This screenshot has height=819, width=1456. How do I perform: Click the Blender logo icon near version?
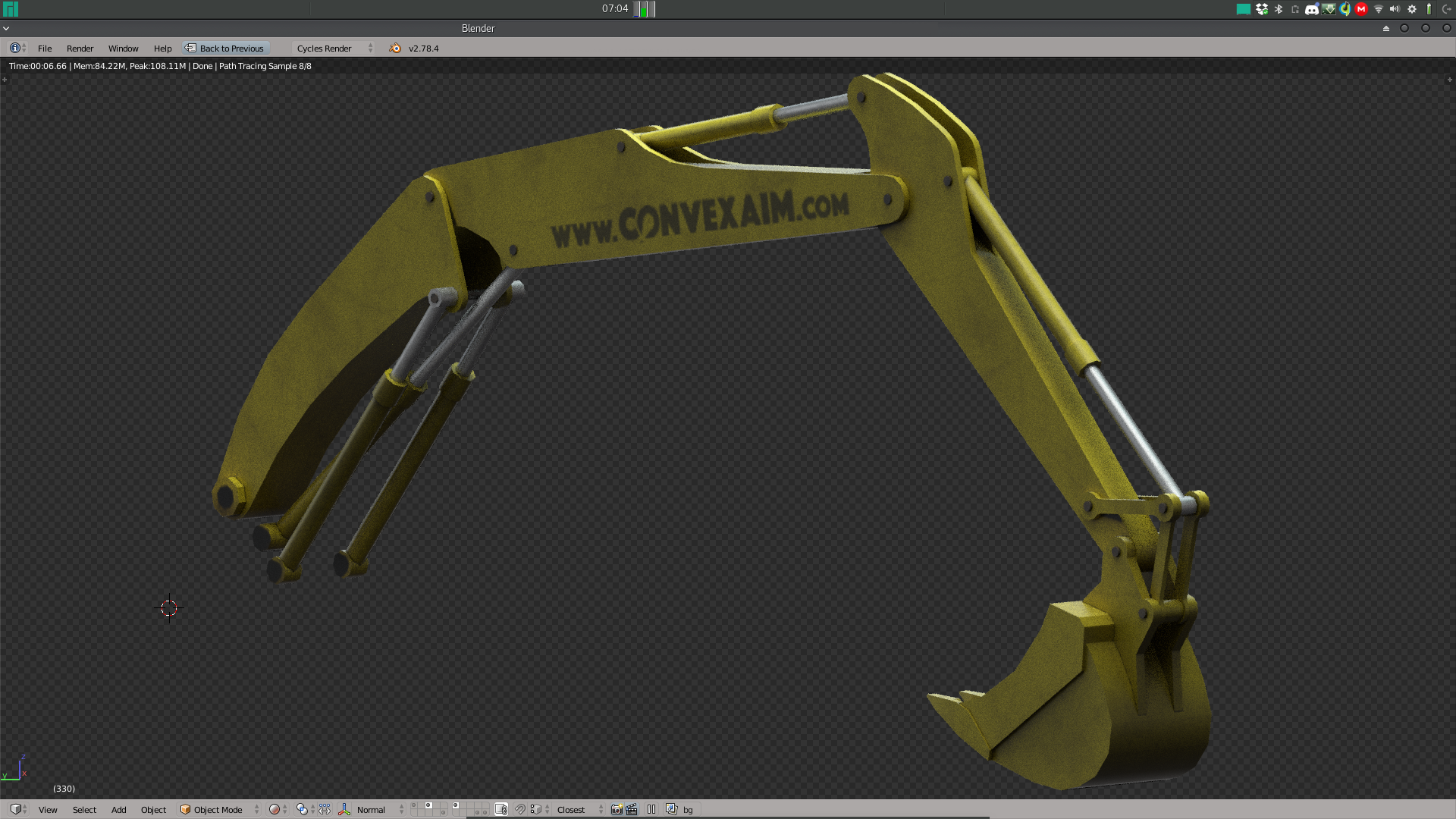coord(395,48)
